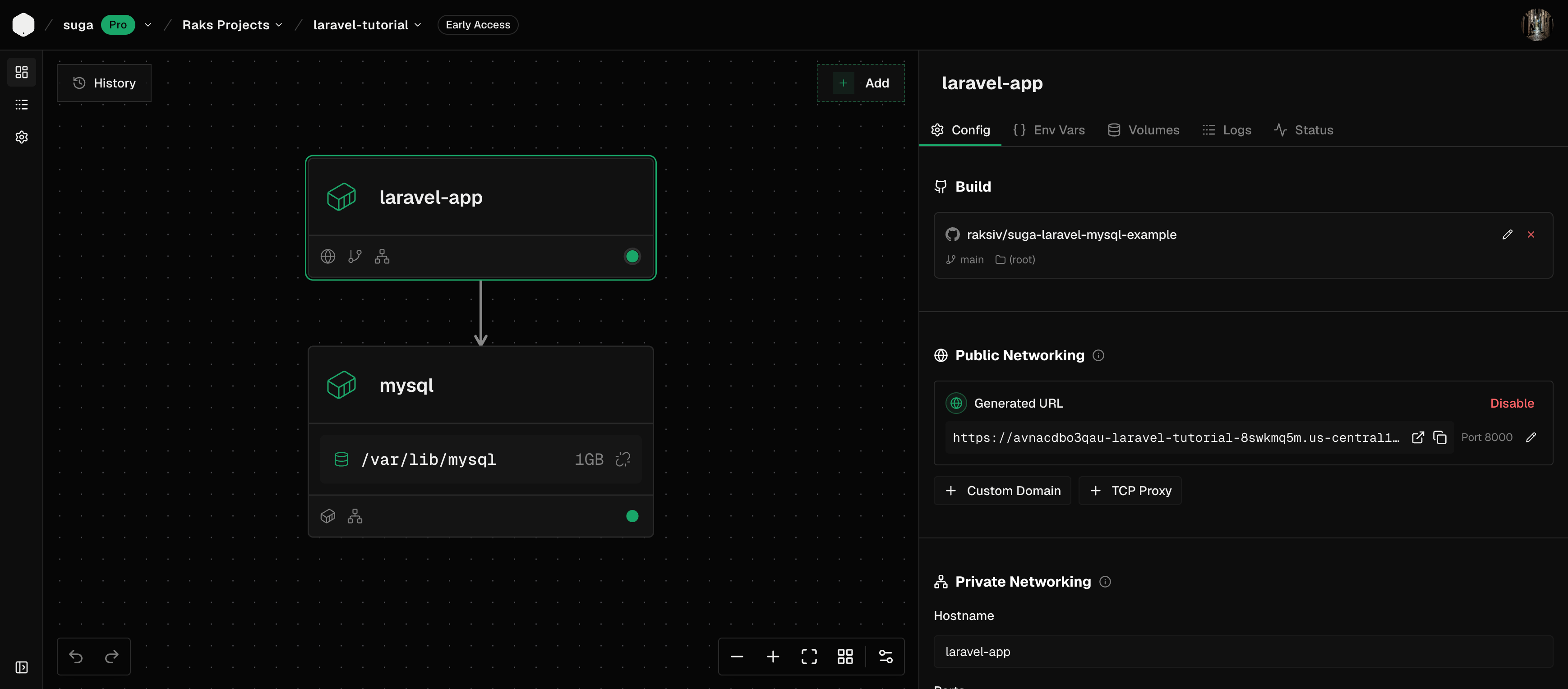Viewport: 1568px width, 689px height.
Task: Click the Hostname input field
Action: point(1243,652)
